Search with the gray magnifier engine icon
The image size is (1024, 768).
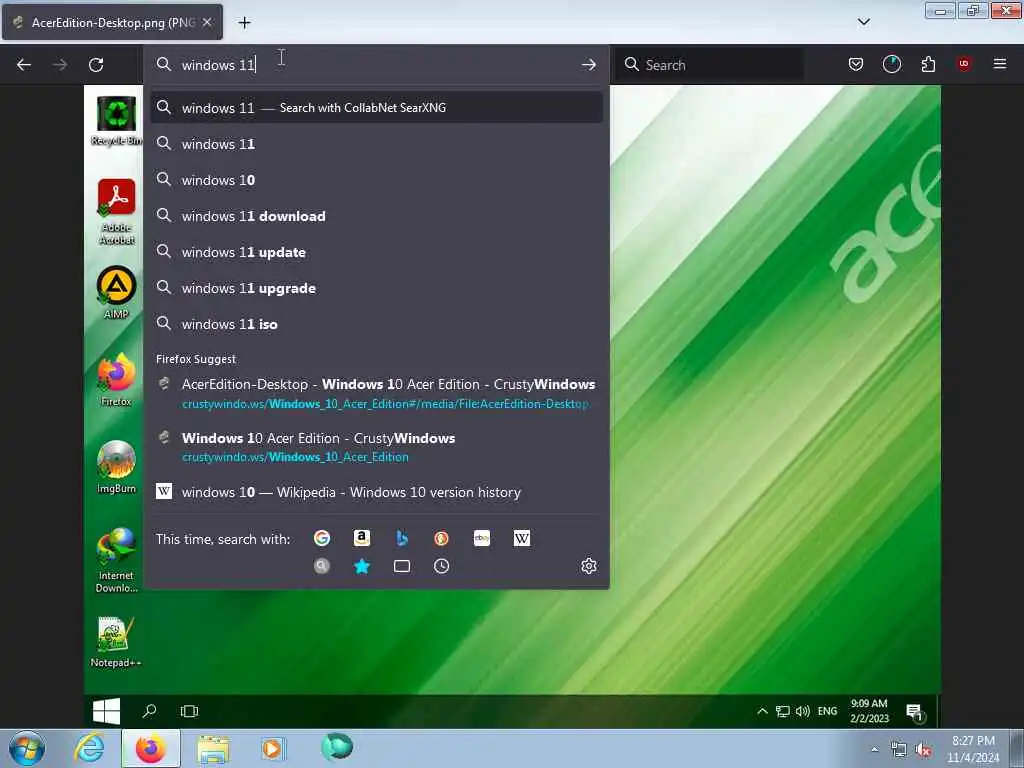[x=322, y=566]
